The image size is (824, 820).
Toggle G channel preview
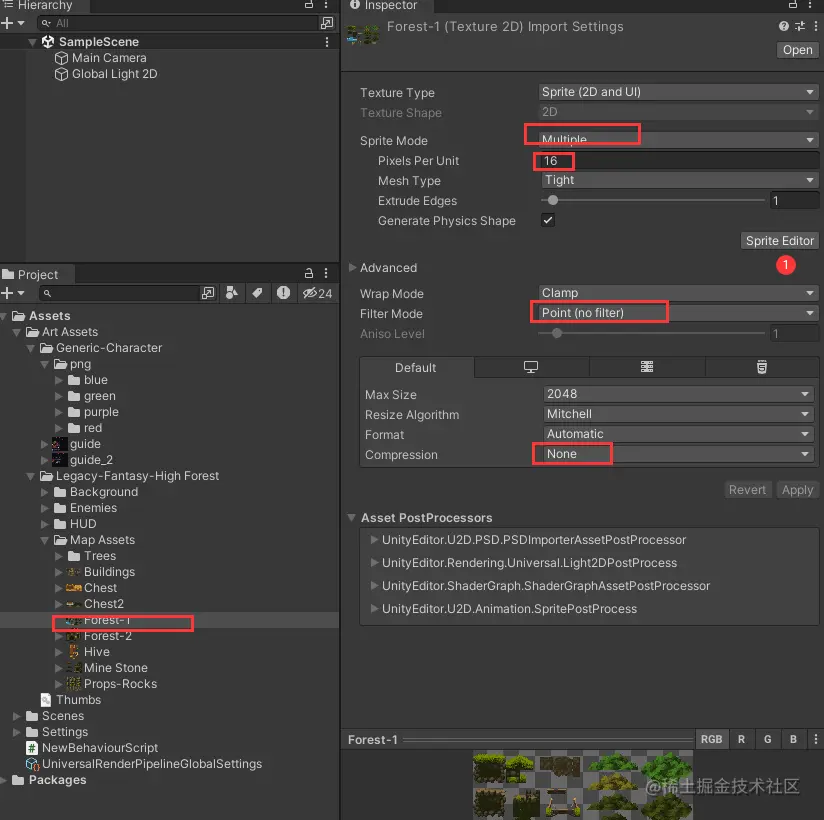(x=767, y=739)
